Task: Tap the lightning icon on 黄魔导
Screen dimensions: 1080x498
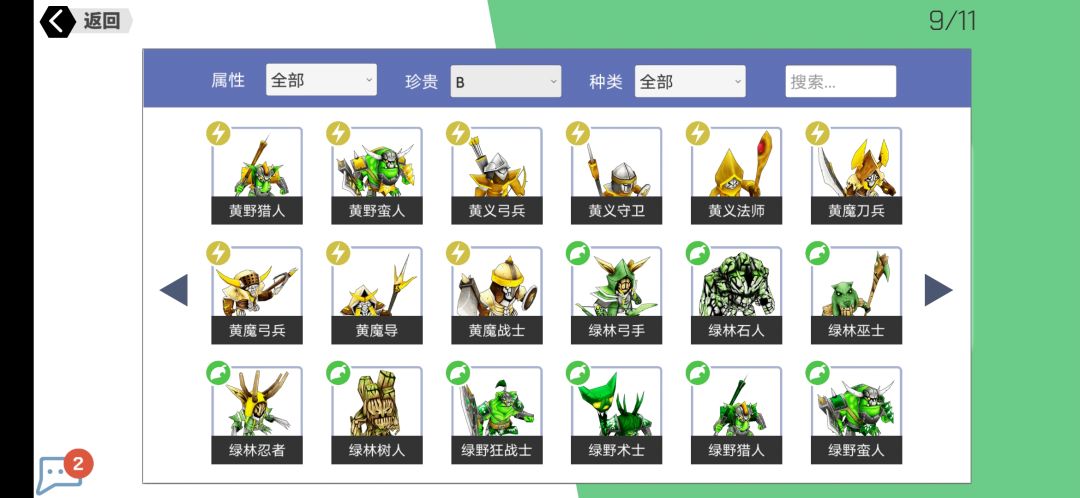Action: pos(338,253)
